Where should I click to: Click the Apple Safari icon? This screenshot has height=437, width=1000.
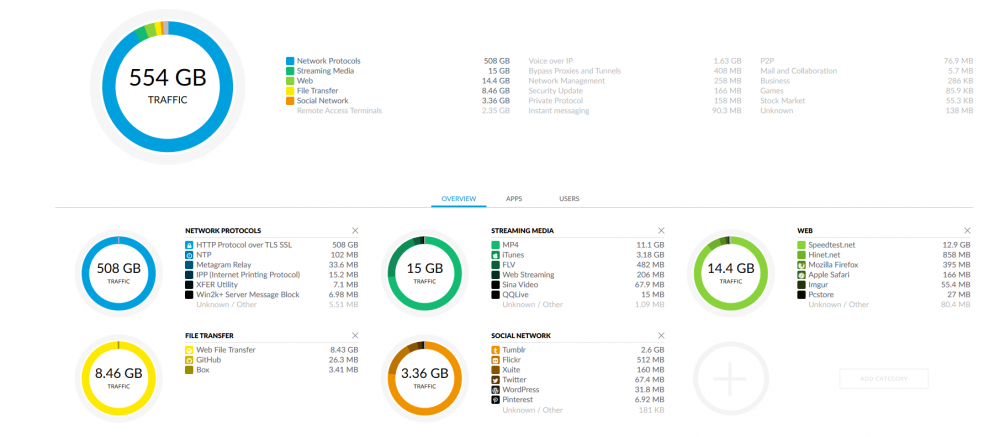(801, 274)
